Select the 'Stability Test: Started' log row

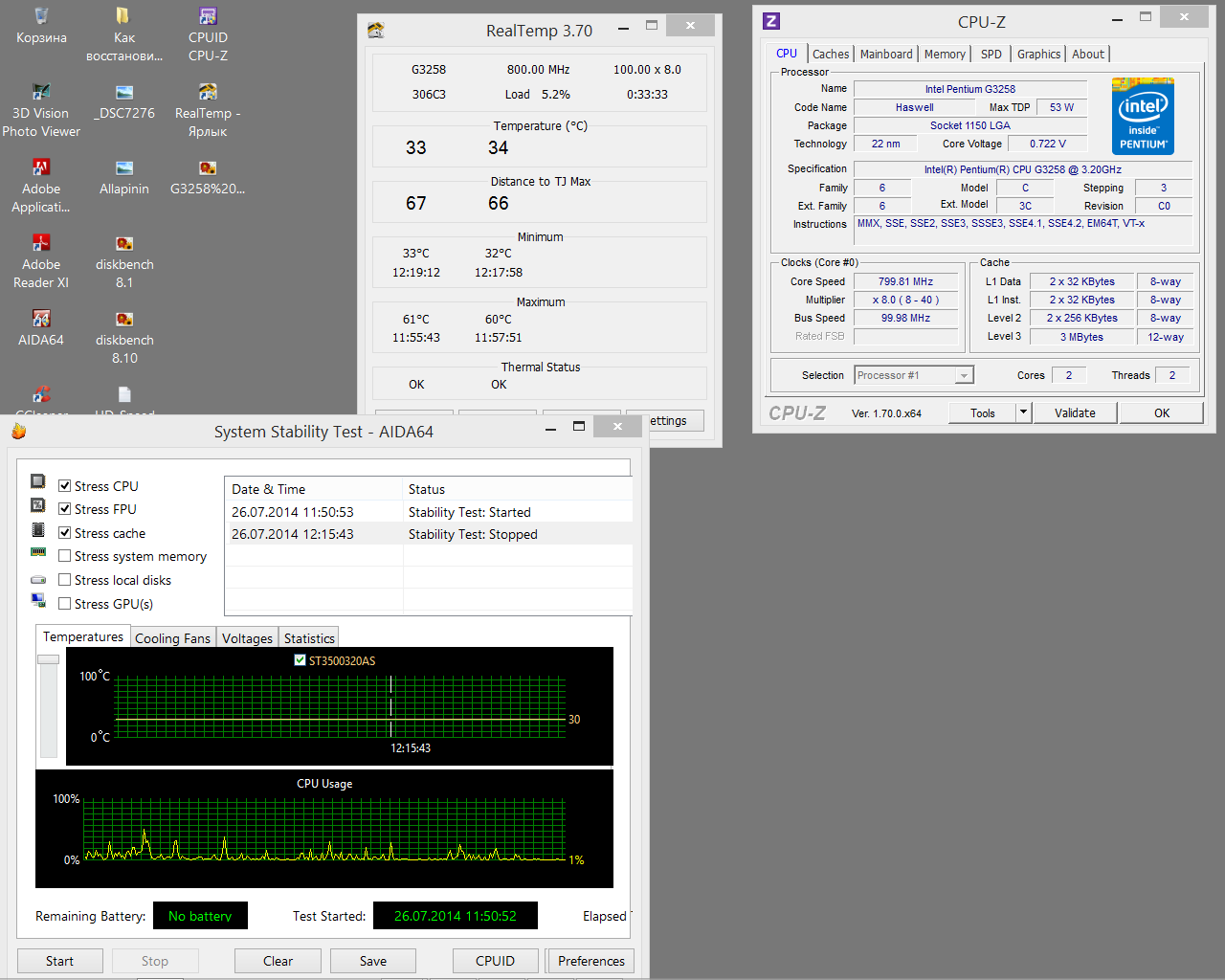tap(428, 512)
